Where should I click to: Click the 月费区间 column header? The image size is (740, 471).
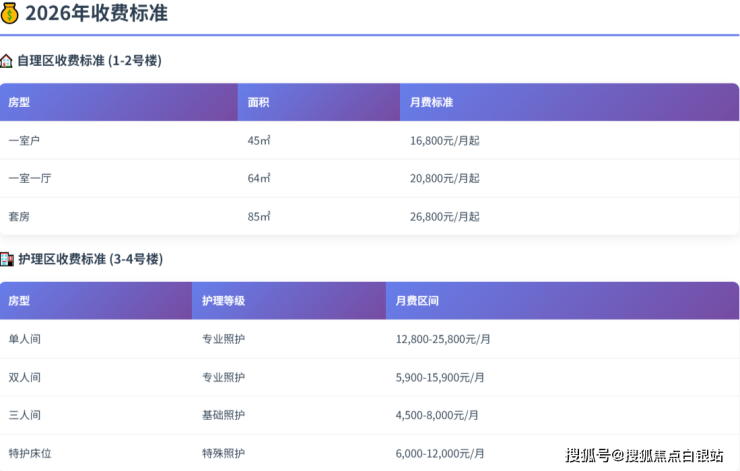[417, 300]
